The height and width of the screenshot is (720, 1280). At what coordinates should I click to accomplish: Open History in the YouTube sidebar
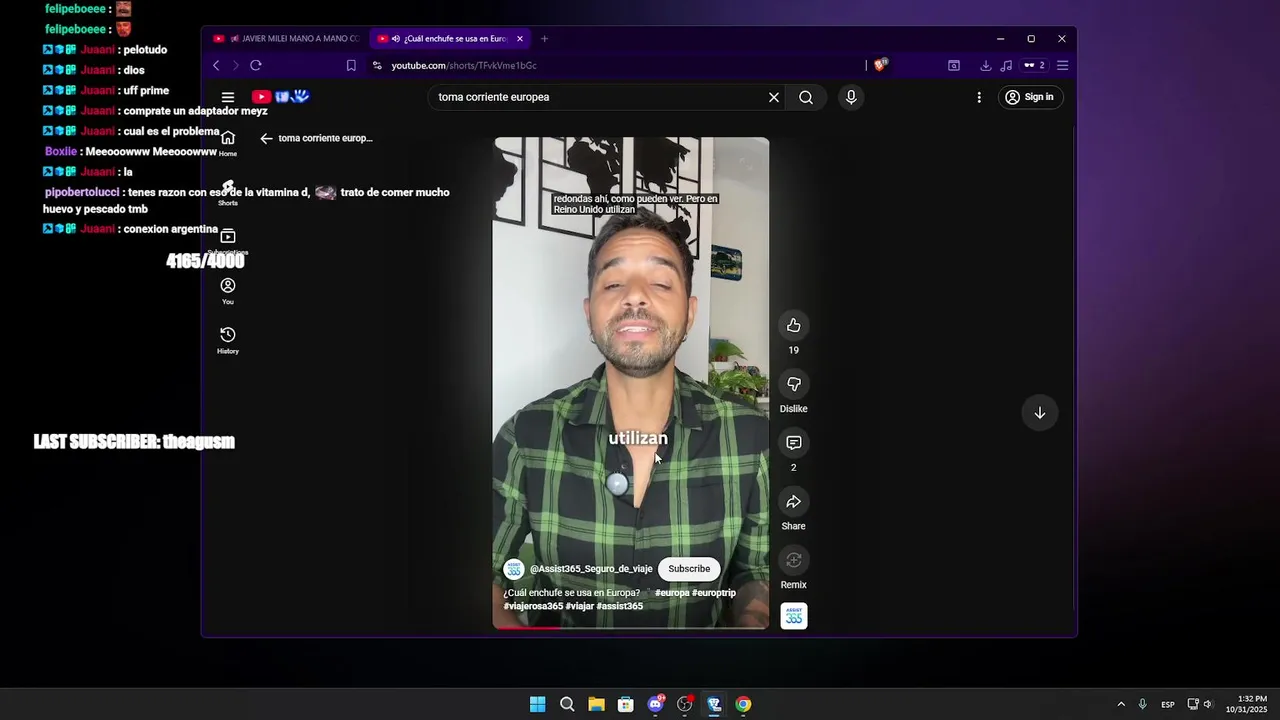coord(228,340)
